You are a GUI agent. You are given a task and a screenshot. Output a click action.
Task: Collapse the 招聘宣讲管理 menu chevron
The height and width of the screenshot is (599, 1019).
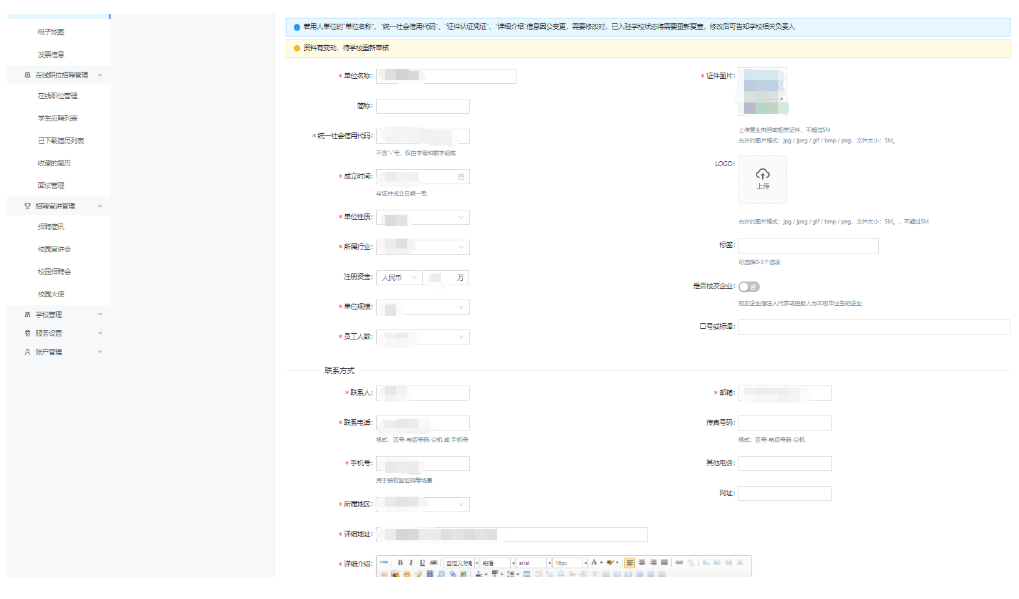pyautogui.click(x=100, y=206)
